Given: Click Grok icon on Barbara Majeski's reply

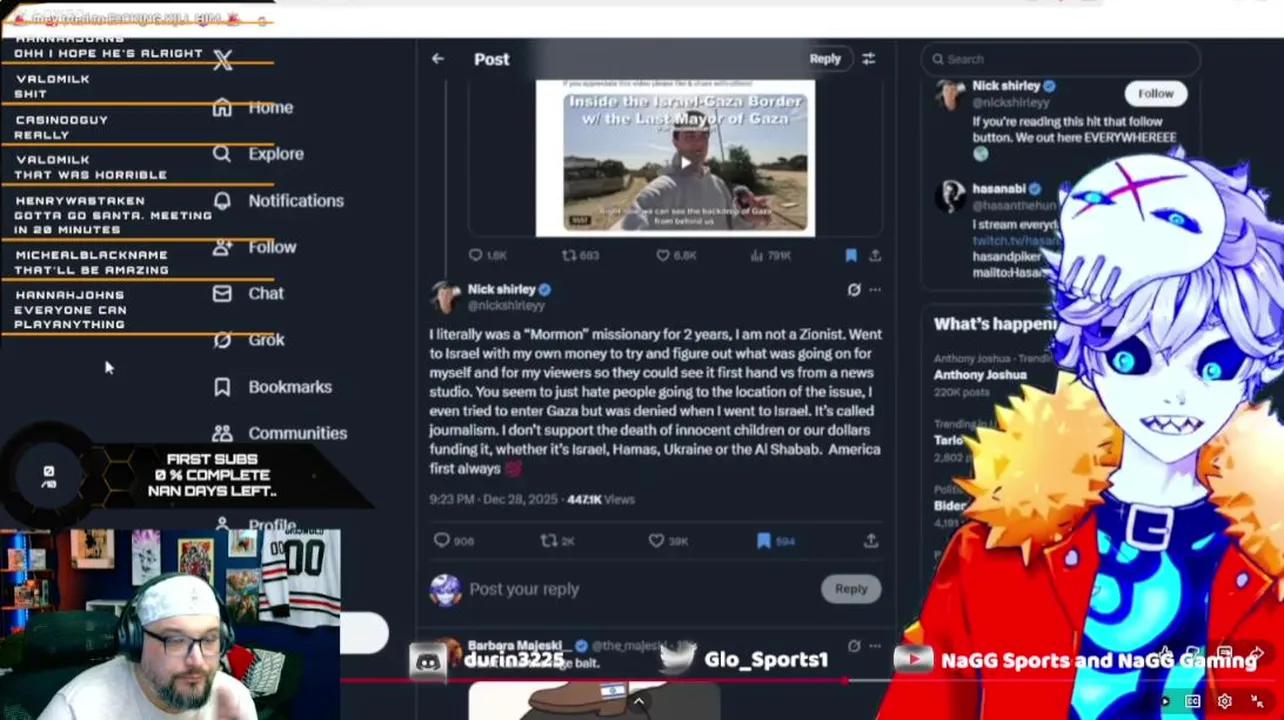Looking at the screenshot, I should 853,646.
